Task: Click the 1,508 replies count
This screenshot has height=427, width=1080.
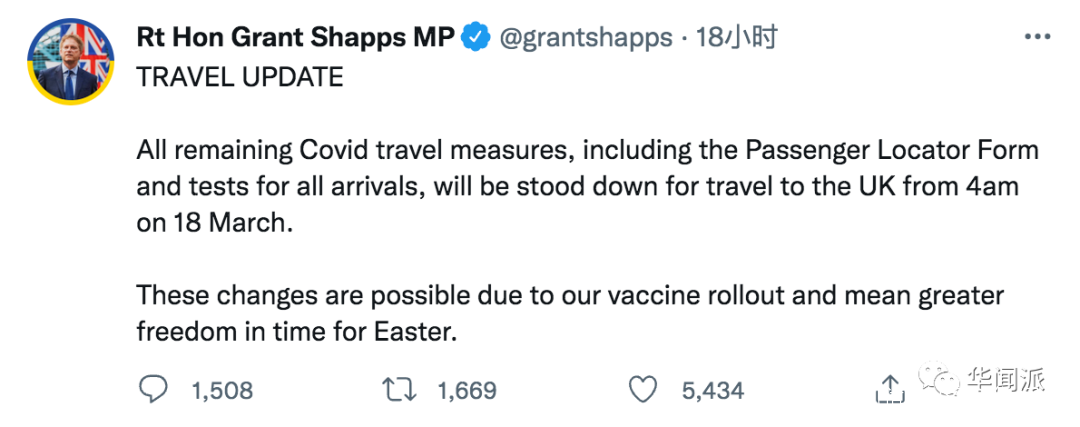Action: point(221,390)
